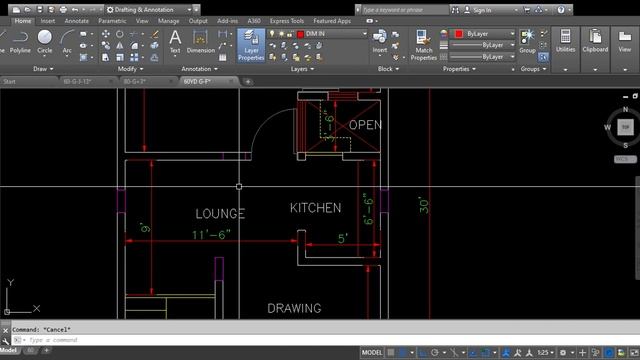Open the Home ribbon tab

point(23,21)
